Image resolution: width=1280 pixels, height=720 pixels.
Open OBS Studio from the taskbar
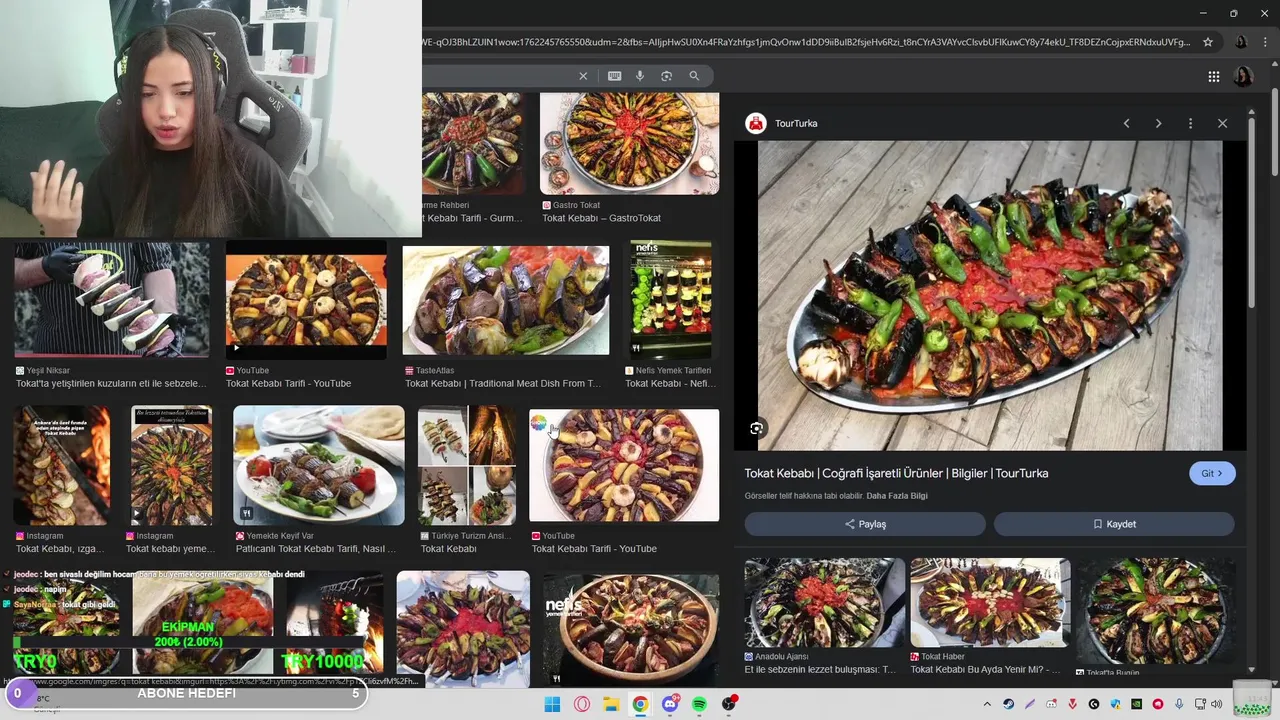[x=729, y=704]
